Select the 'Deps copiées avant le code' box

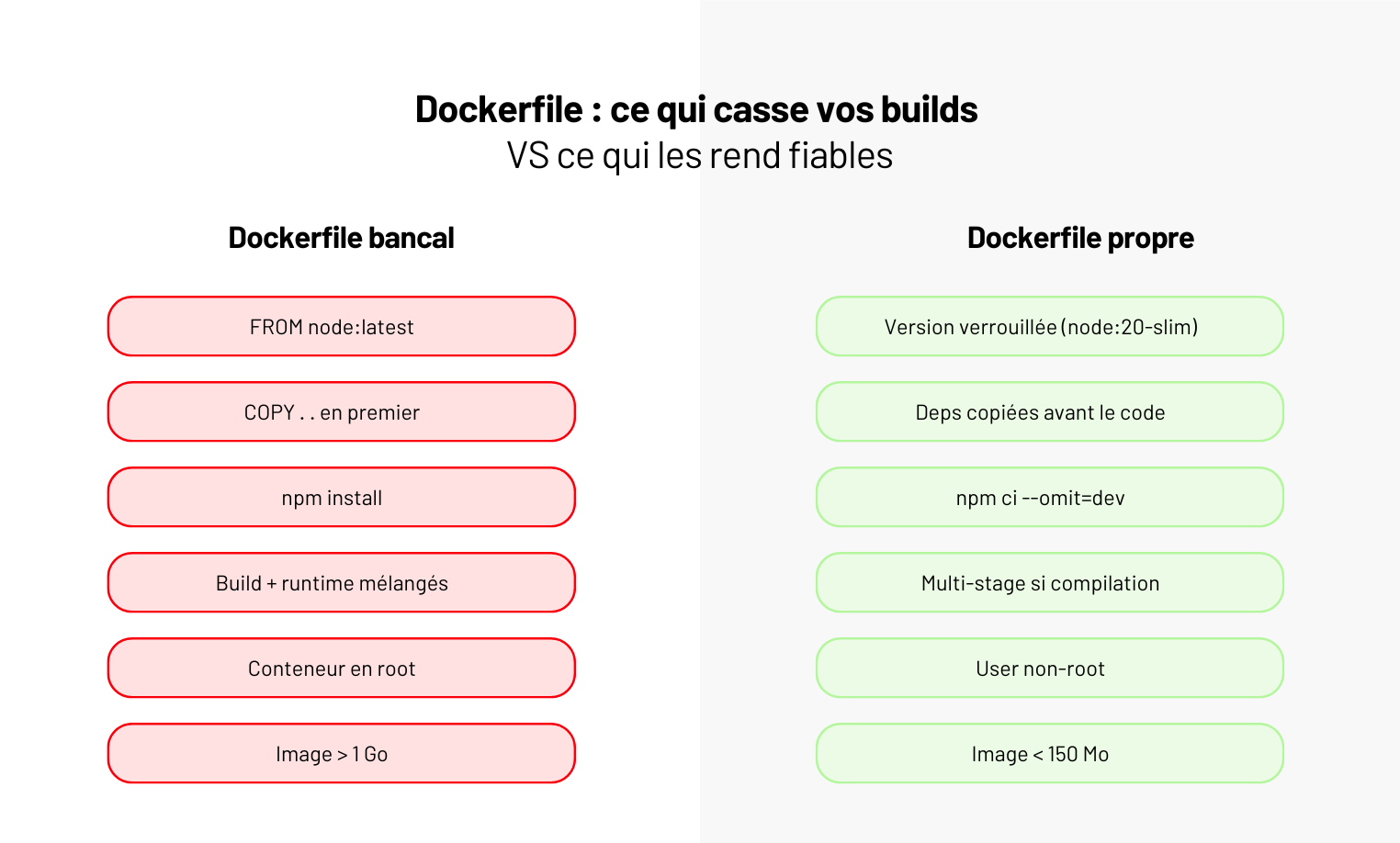pos(1049,412)
